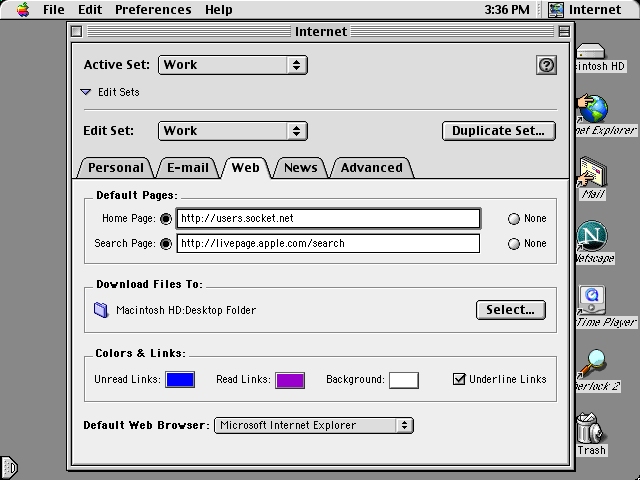
Task: Click the Duplicate Set button
Action: [498, 131]
